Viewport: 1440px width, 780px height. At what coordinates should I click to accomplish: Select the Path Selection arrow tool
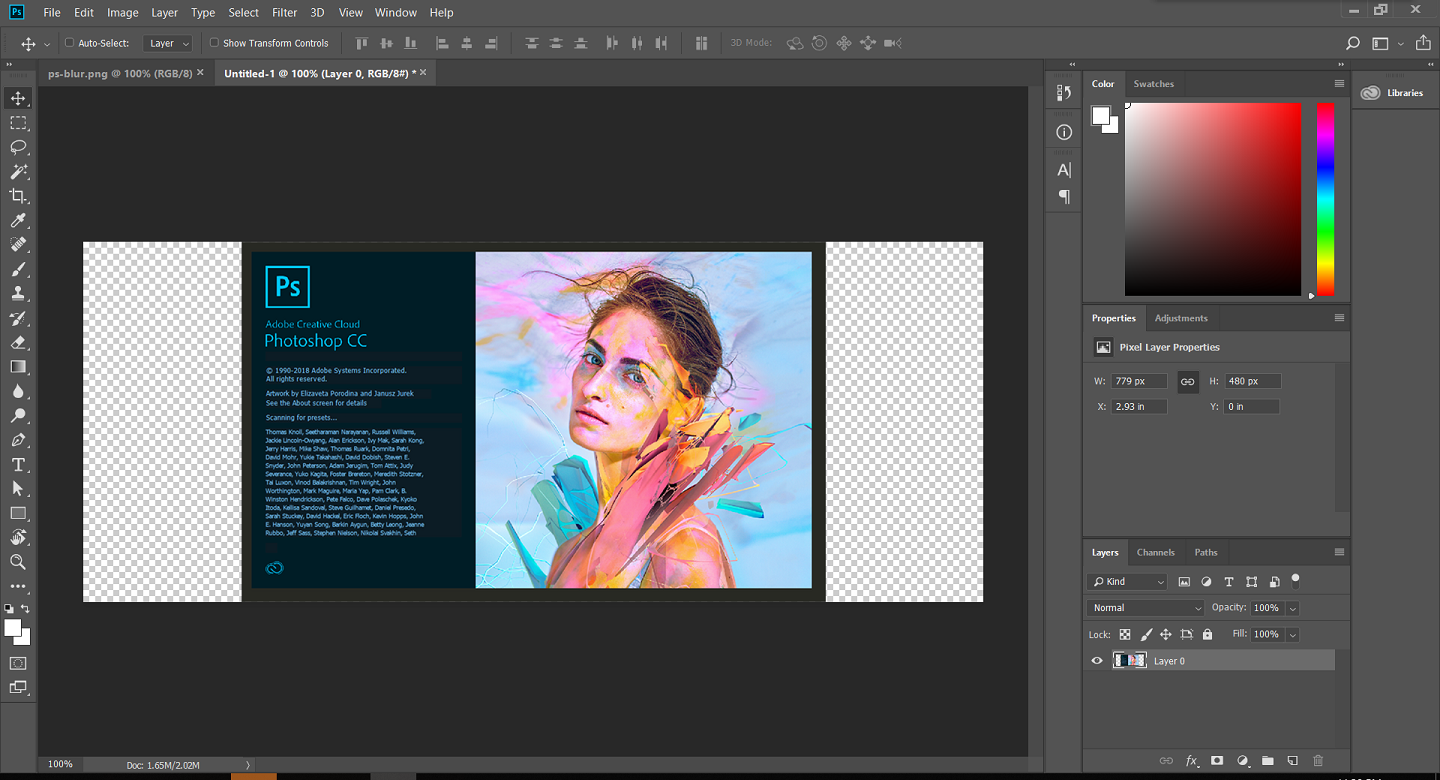(18, 489)
